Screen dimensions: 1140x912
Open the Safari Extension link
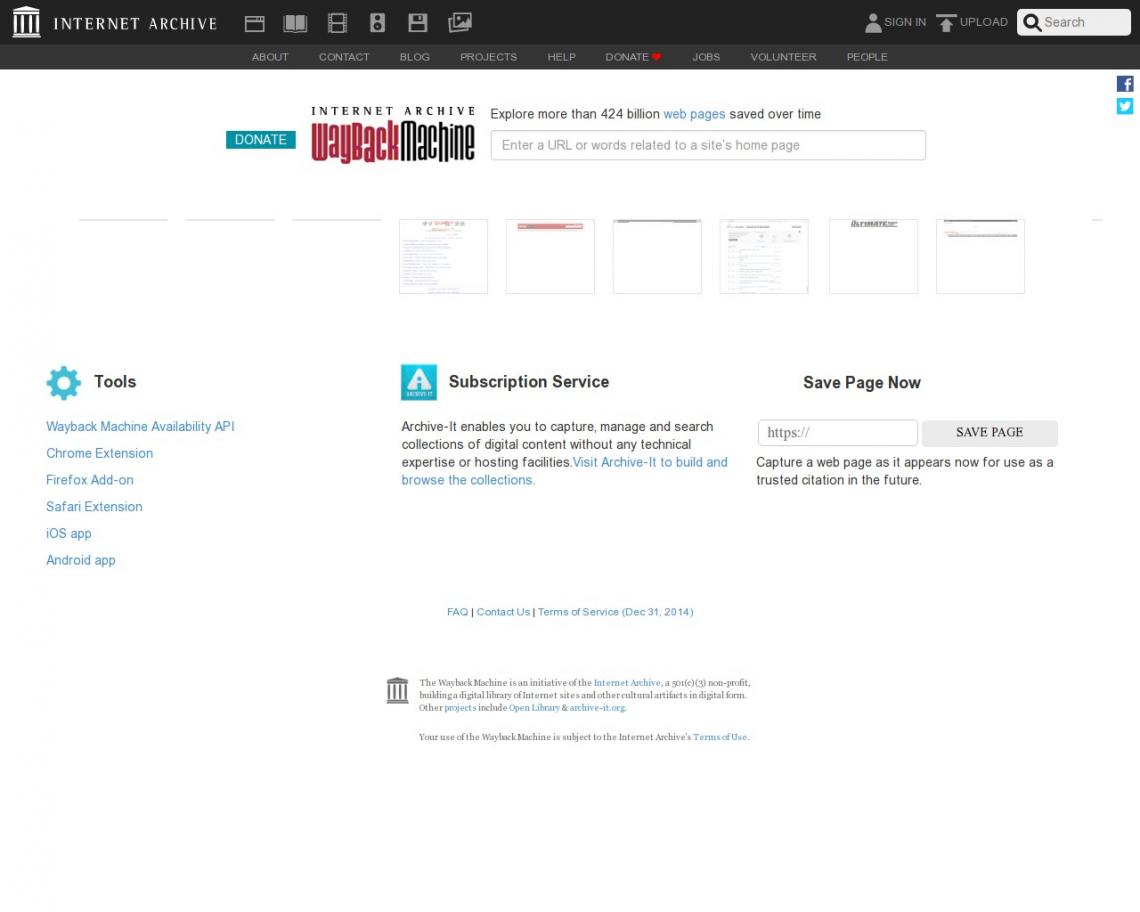pyautogui.click(x=95, y=507)
